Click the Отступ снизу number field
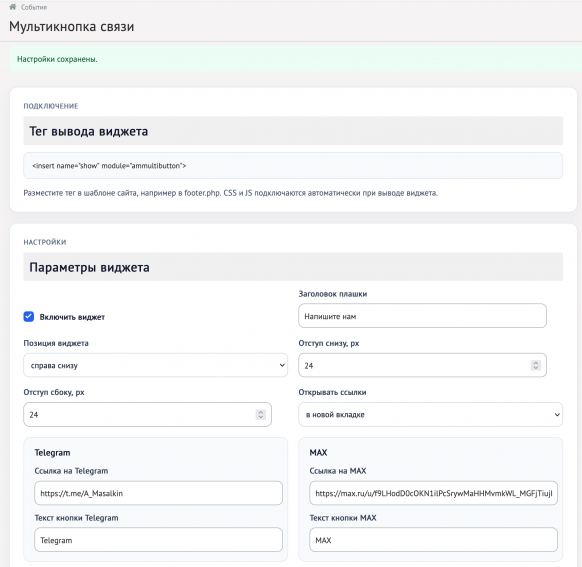582x567 pixels. click(422, 365)
